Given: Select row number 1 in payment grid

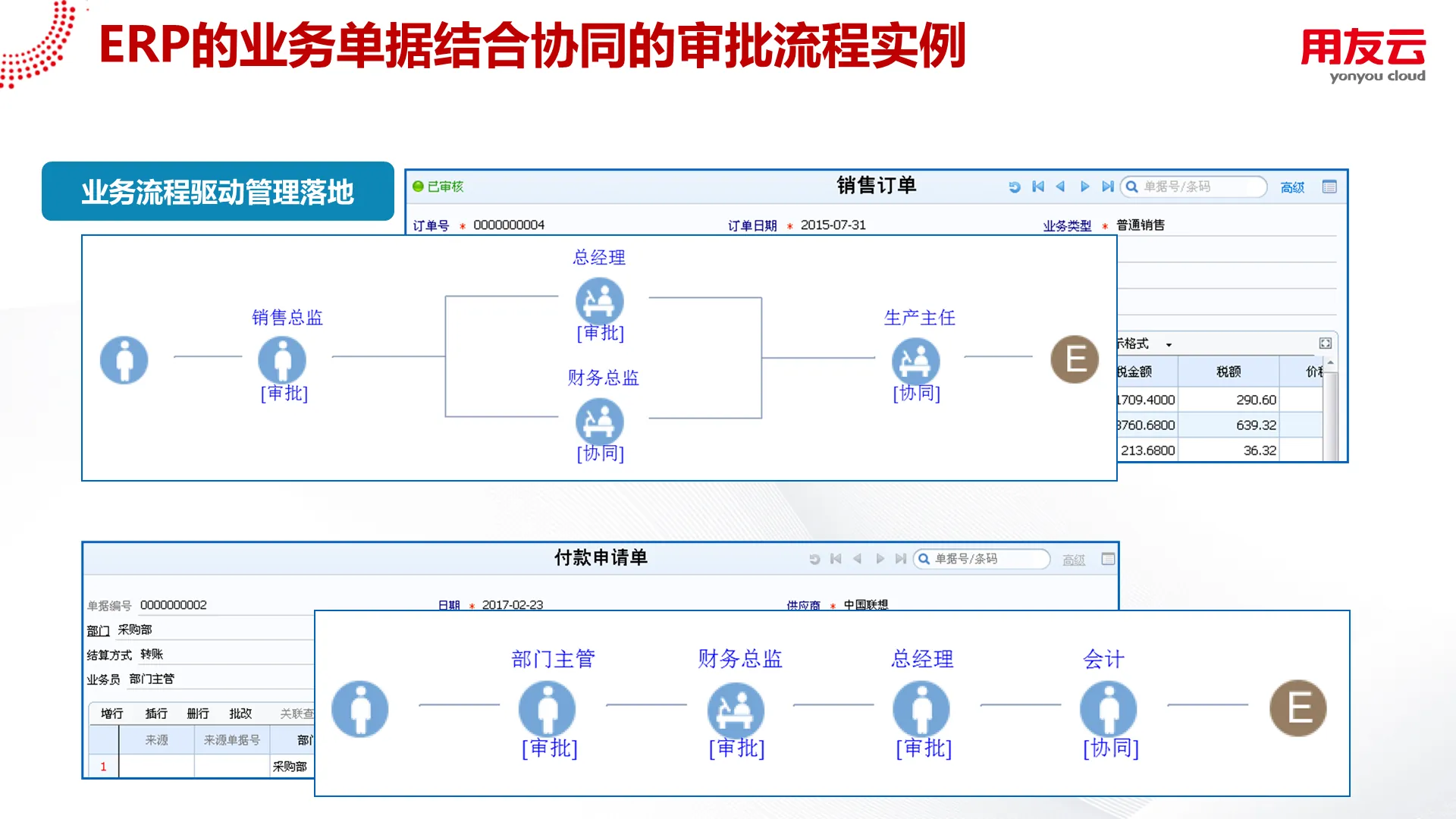Looking at the screenshot, I should (x=103, y=767).
